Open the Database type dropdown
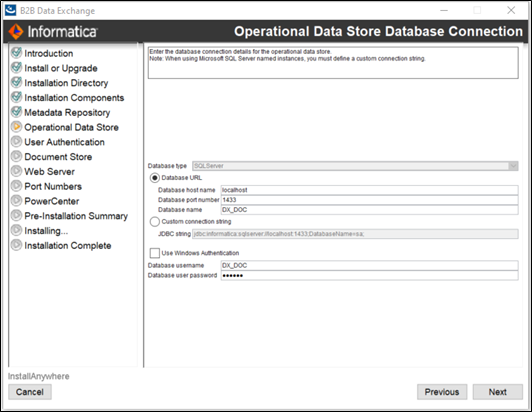Image resolution: width=532 pixels, height=412 pixels. 355,166
